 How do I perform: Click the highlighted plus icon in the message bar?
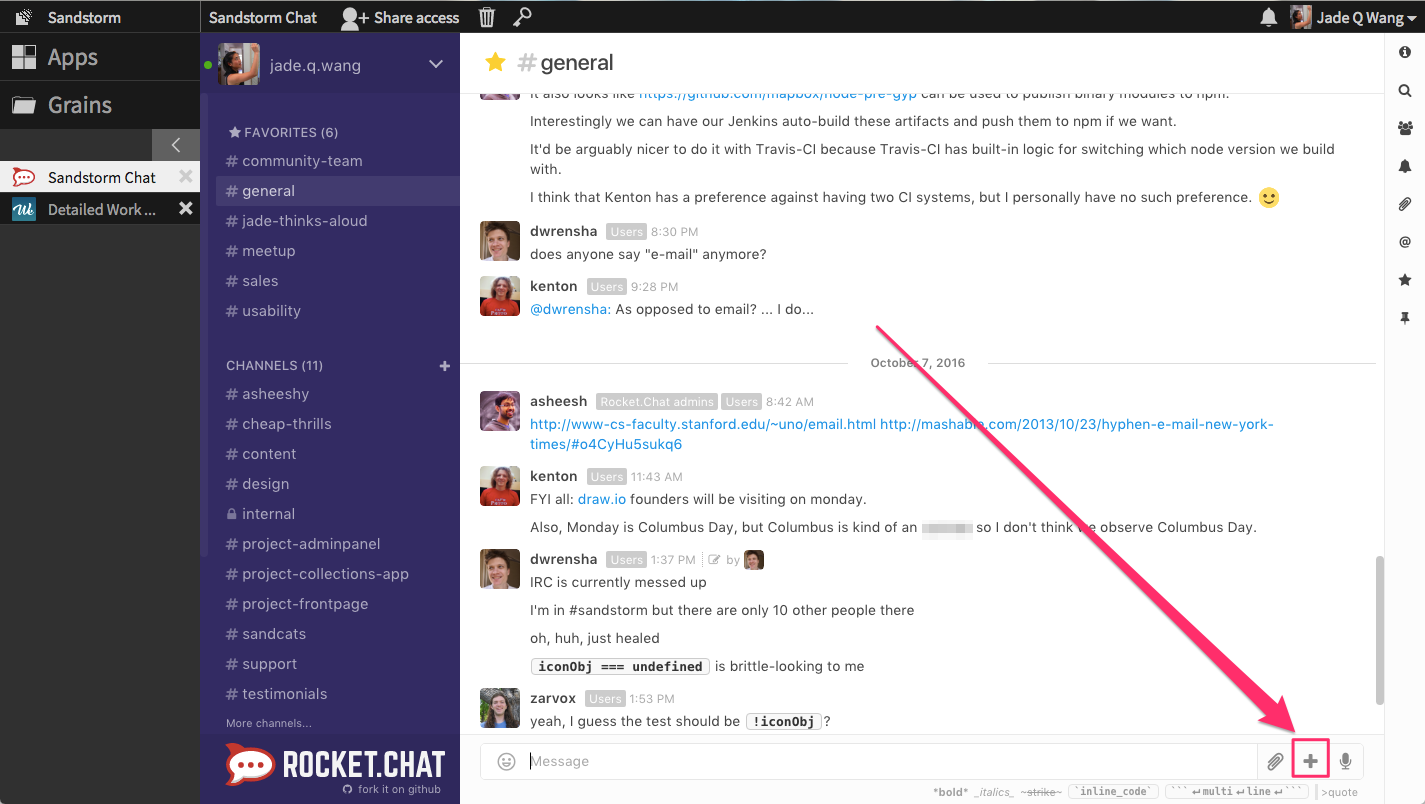click(1310, 760)
